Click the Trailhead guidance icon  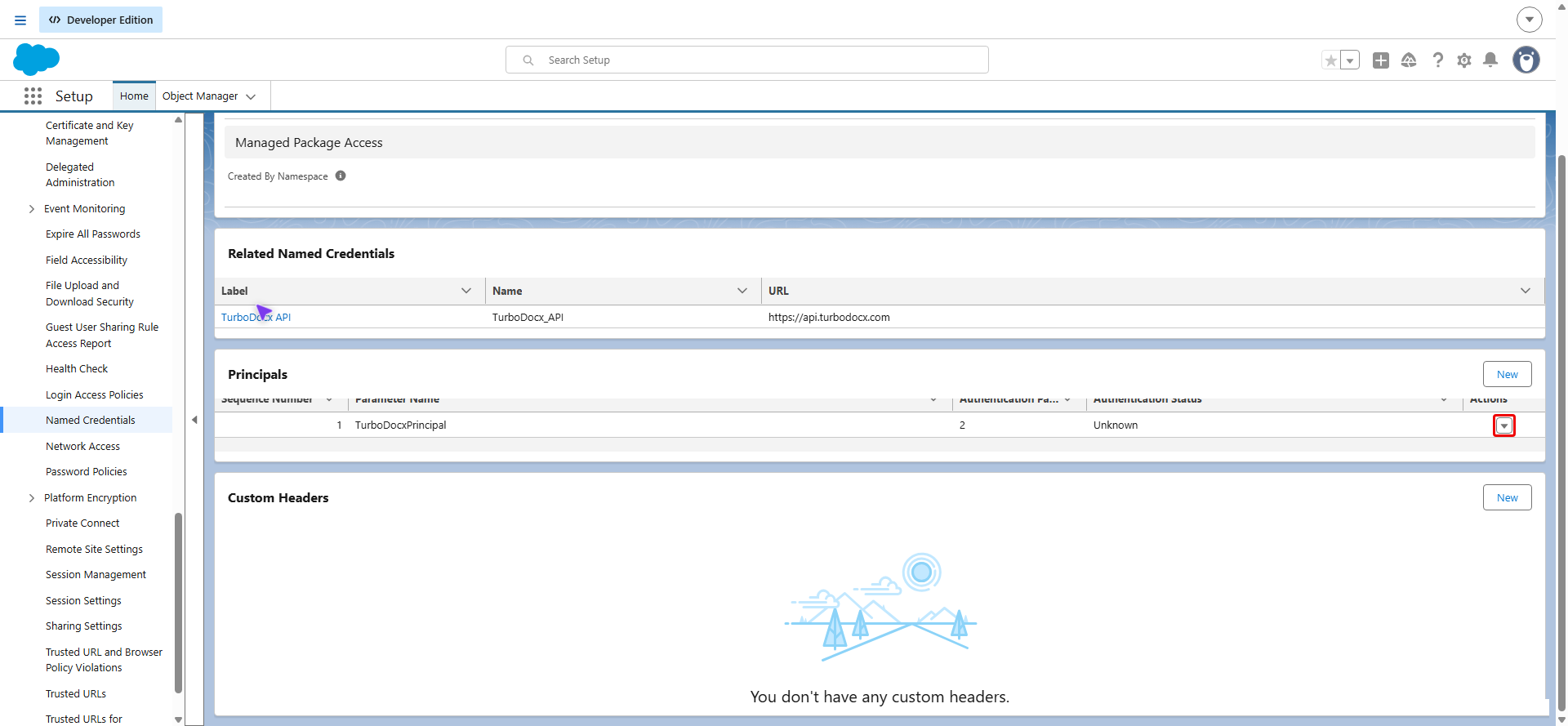point(1409,60)
